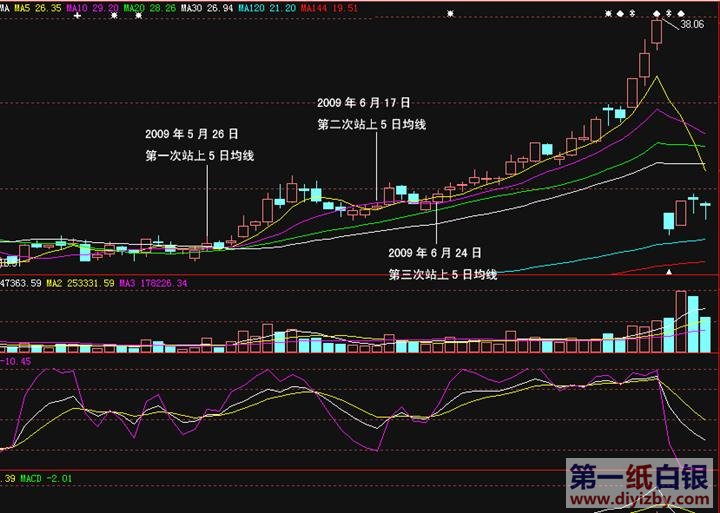The image size is (720, 513).
Task: Open the www.diyizby.com watermark link
Action: [640, 497]
